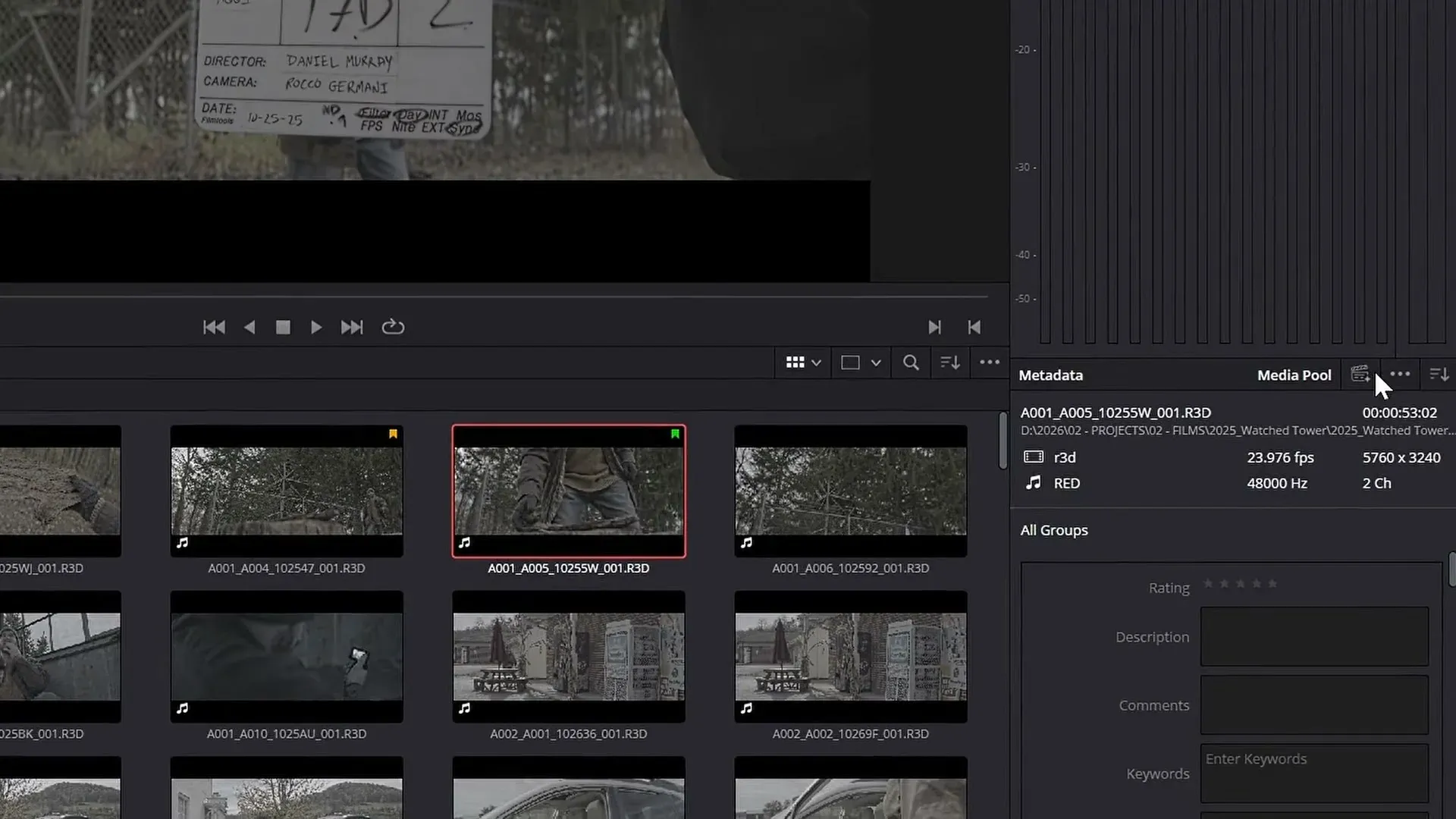Play the clip in reverse
Screen dimensions: 1456x819
(x=249, y=327)
